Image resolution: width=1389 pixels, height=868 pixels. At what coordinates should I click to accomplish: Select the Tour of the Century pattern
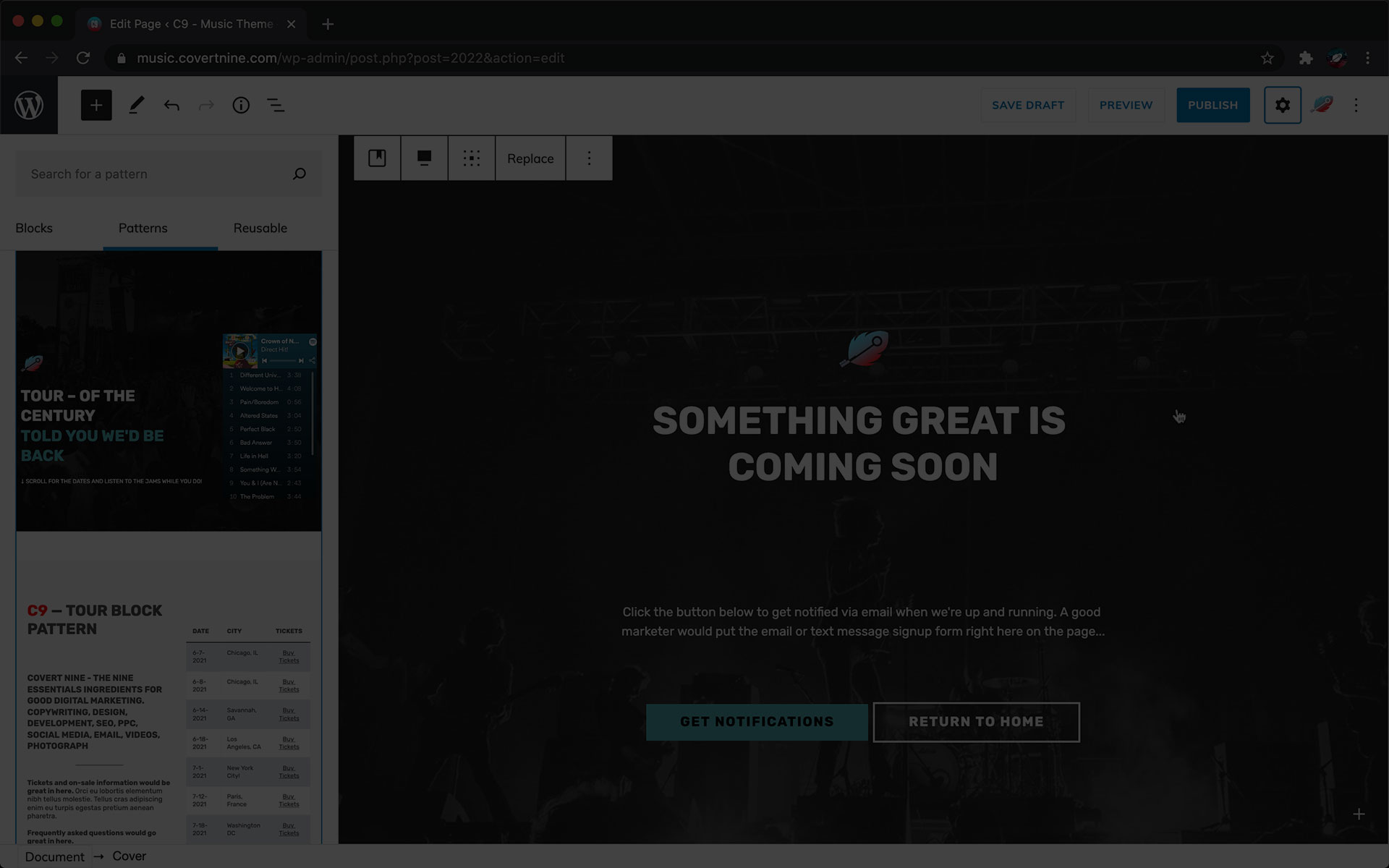[x=169, y=391]
